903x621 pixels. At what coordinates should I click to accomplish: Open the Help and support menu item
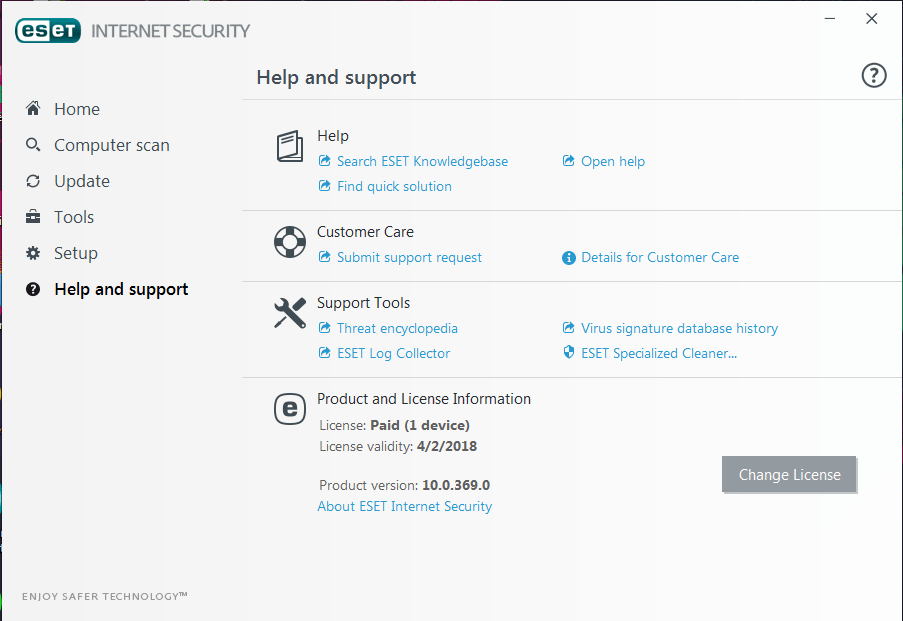tap(121, 289)
